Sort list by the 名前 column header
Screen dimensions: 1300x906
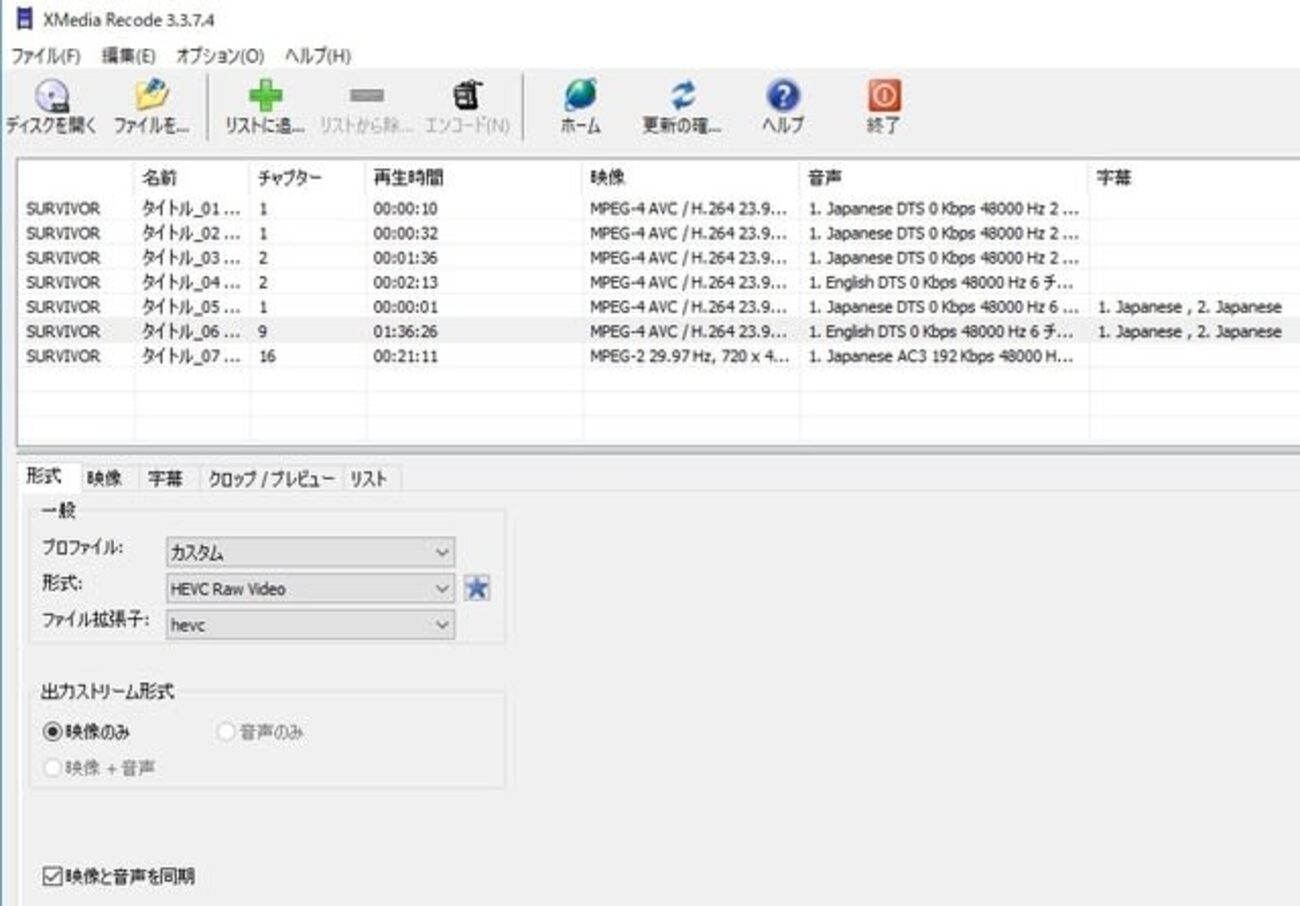[192, 178]
